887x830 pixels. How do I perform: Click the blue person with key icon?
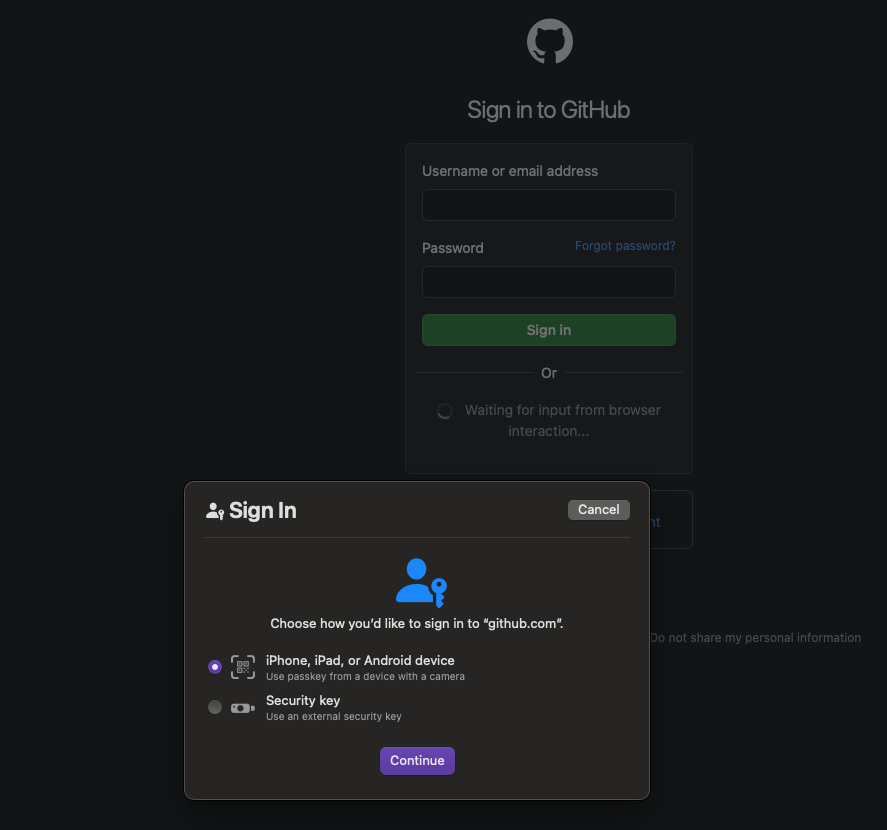tap(421, 583)
